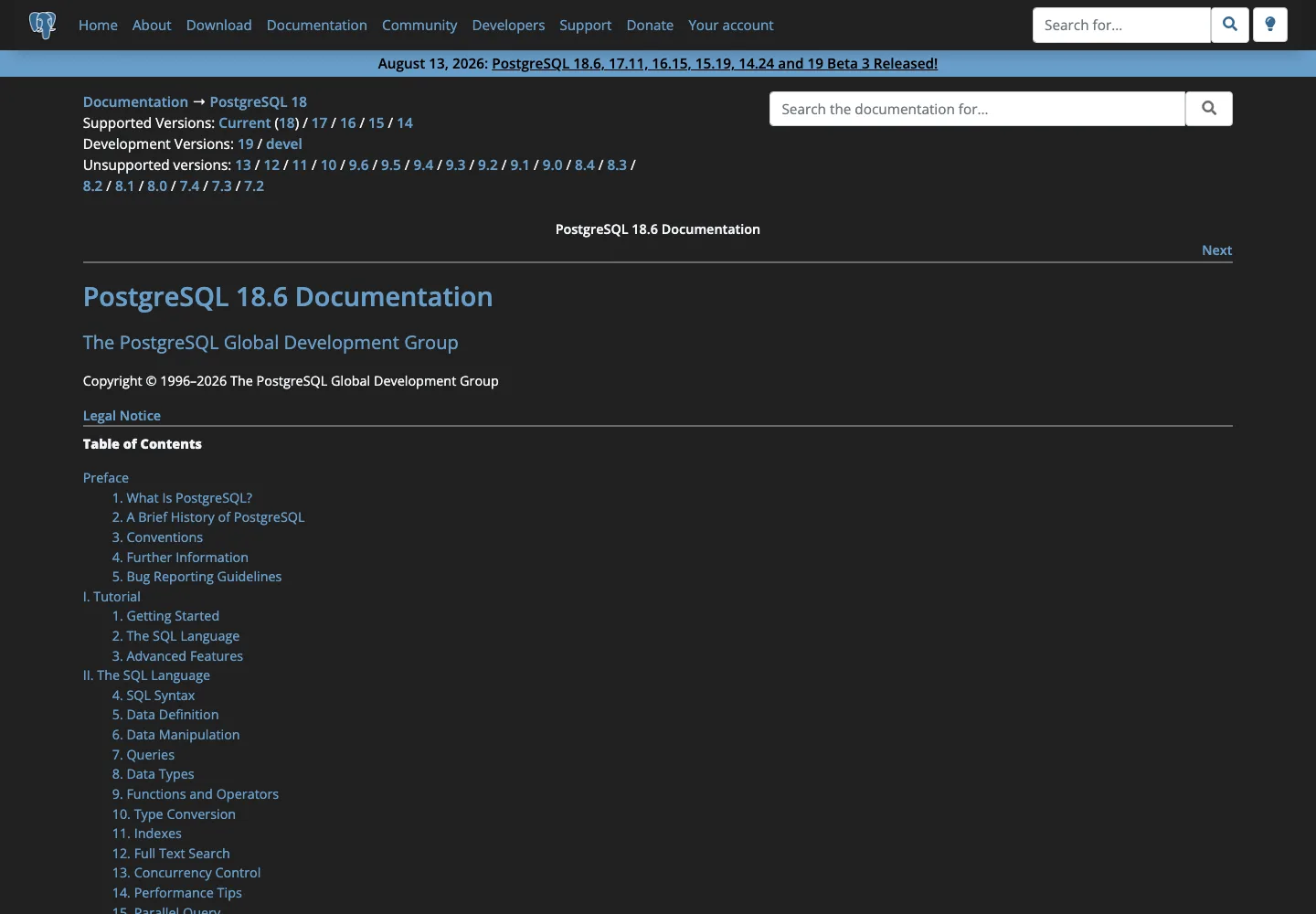This screenshot has width=1316, height=914.
Task: Switch to version 17 docs
Action: click(x=319, y=122)
